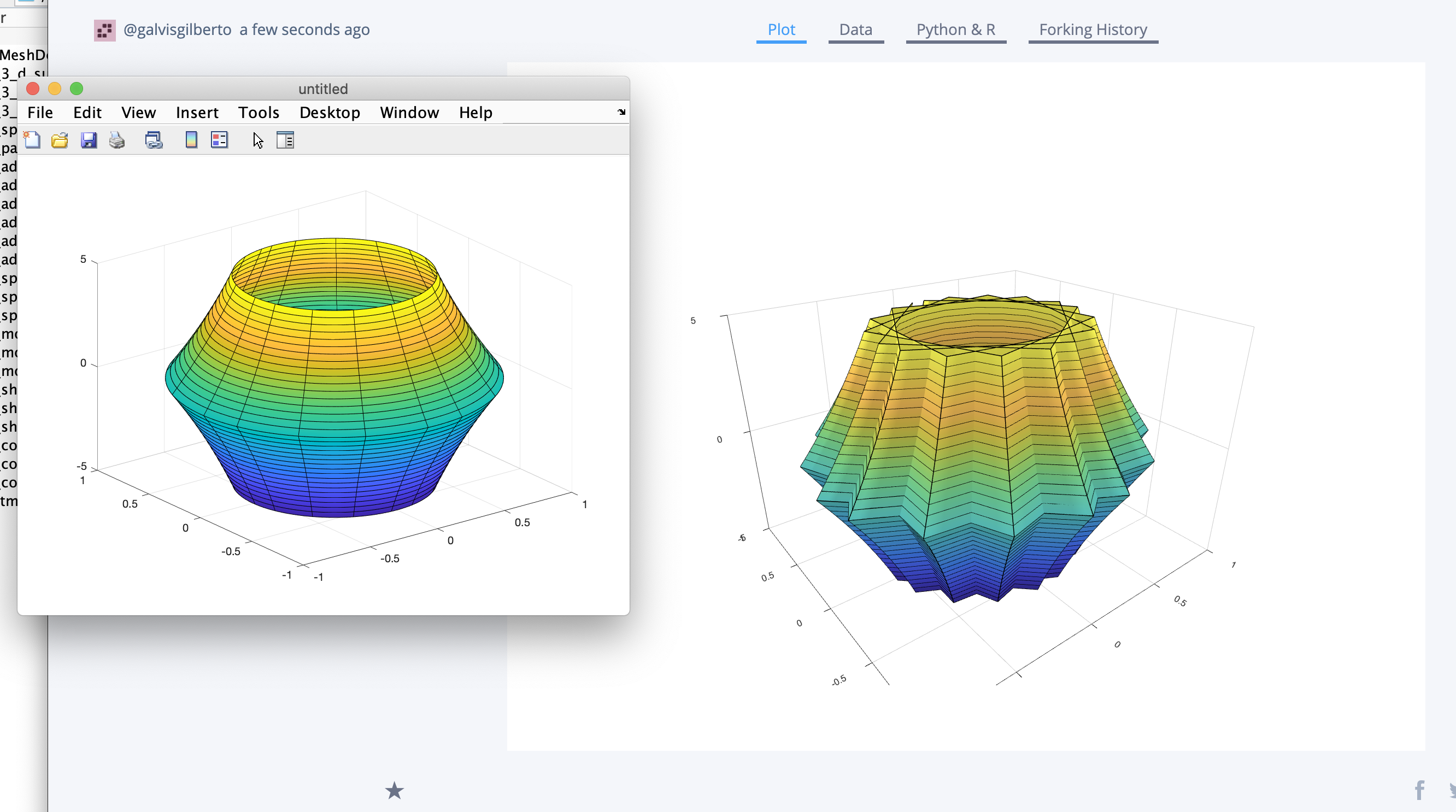Click the galvisgilberto avatar icon
Screen dimensions: 1456x812
pyautogui.click(x=104, y=31)
